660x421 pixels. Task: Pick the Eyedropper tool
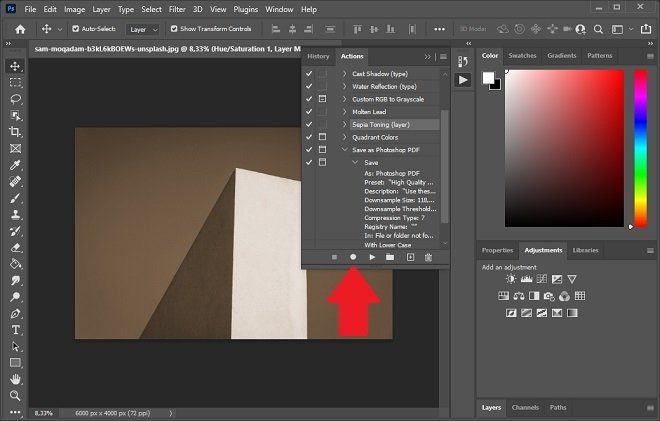pyautogui.click(x=15, y=165)
